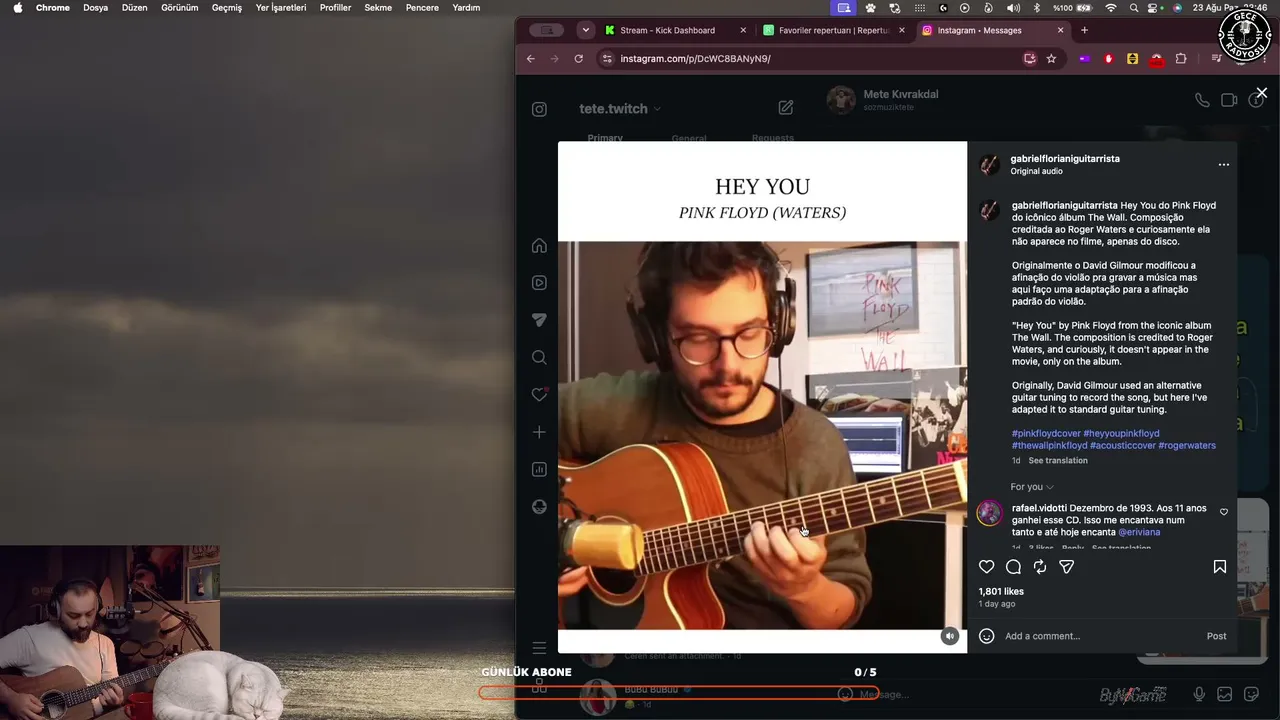Save the post with the bookmark icon
Image resolution: width=1280 pixels, height=720 pixels.
tap(1220, 567)
